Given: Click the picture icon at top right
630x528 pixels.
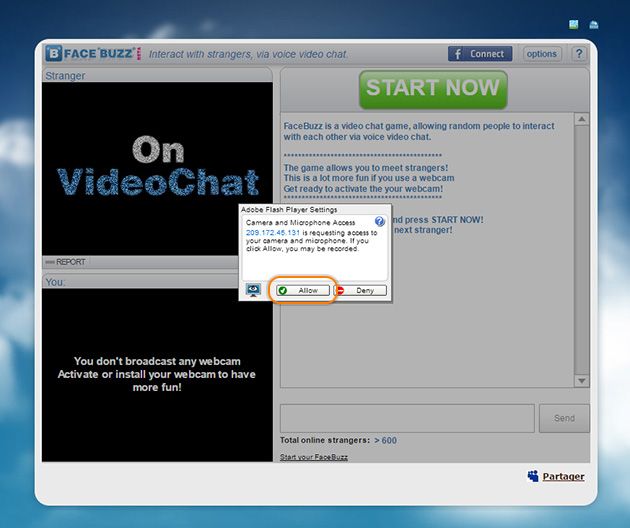Looking at the screenshot, I should 574,23.
